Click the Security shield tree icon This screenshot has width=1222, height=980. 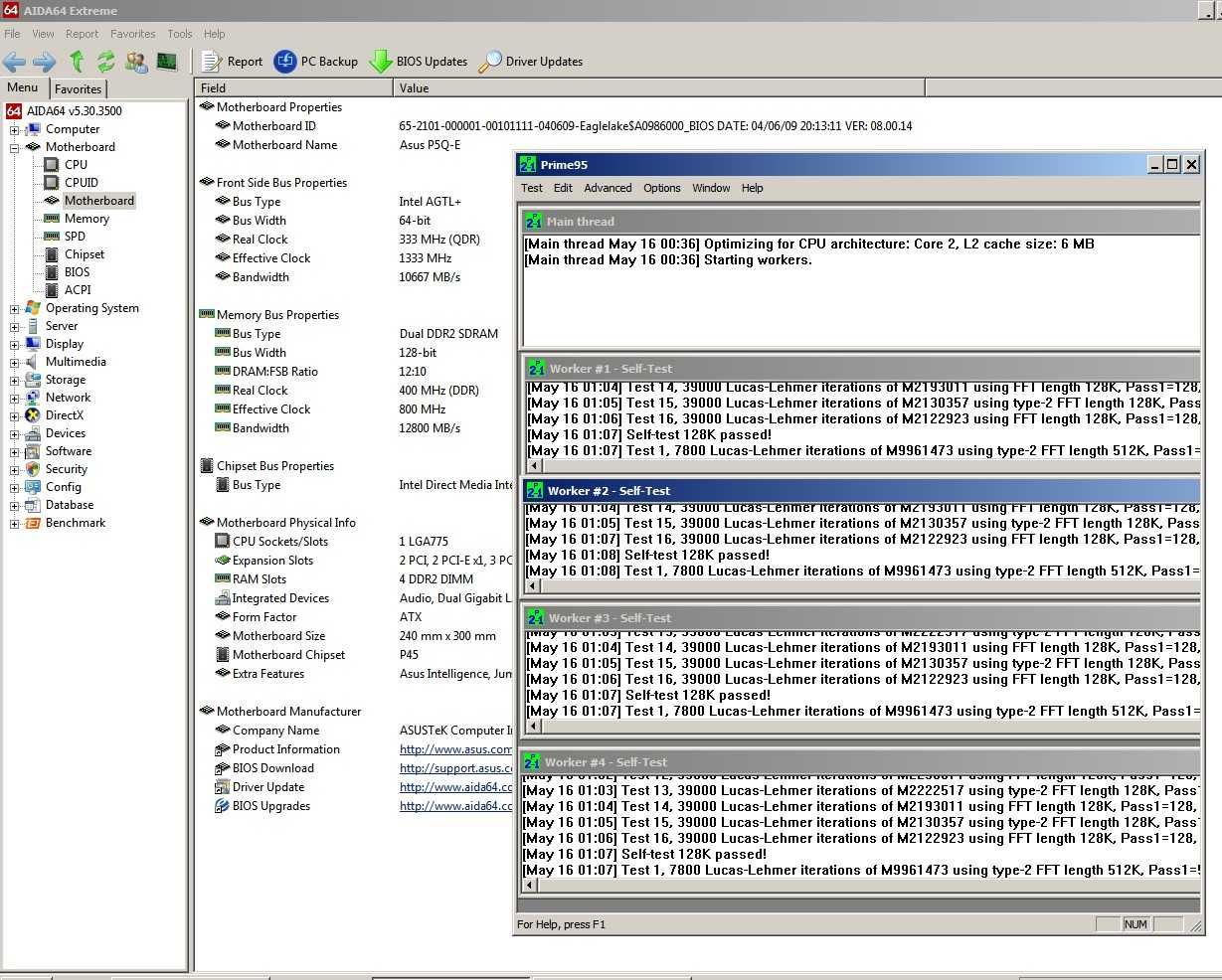point(33,469)
